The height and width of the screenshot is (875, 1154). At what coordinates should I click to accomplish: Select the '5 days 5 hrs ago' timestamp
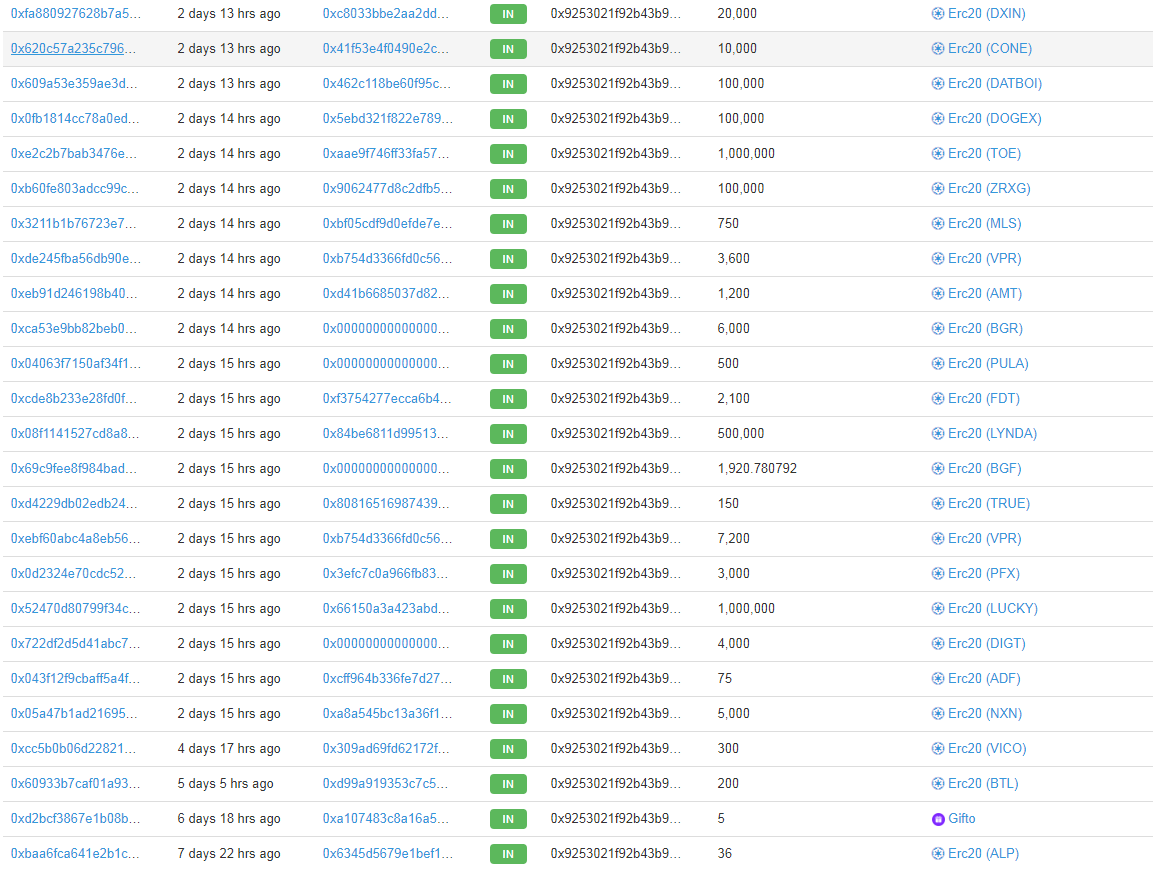(225, 784)
